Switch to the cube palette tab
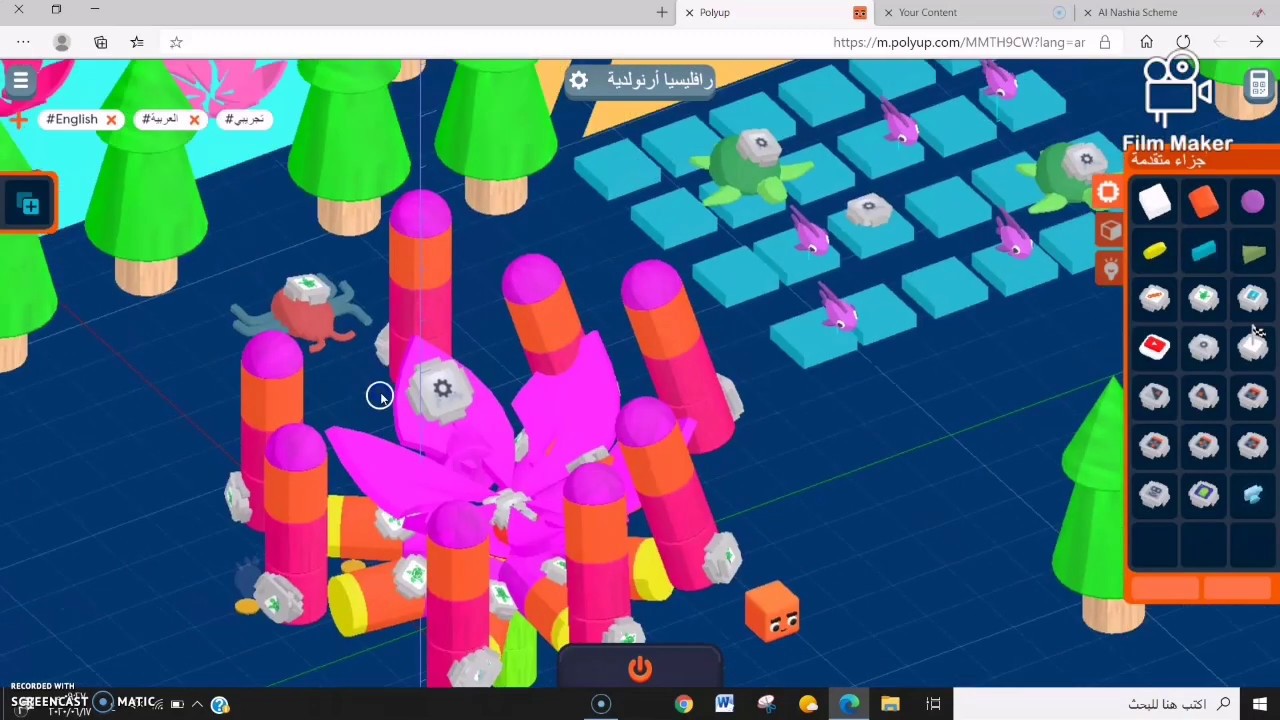Screen dimensions: 1280x720 [1110, 231]
